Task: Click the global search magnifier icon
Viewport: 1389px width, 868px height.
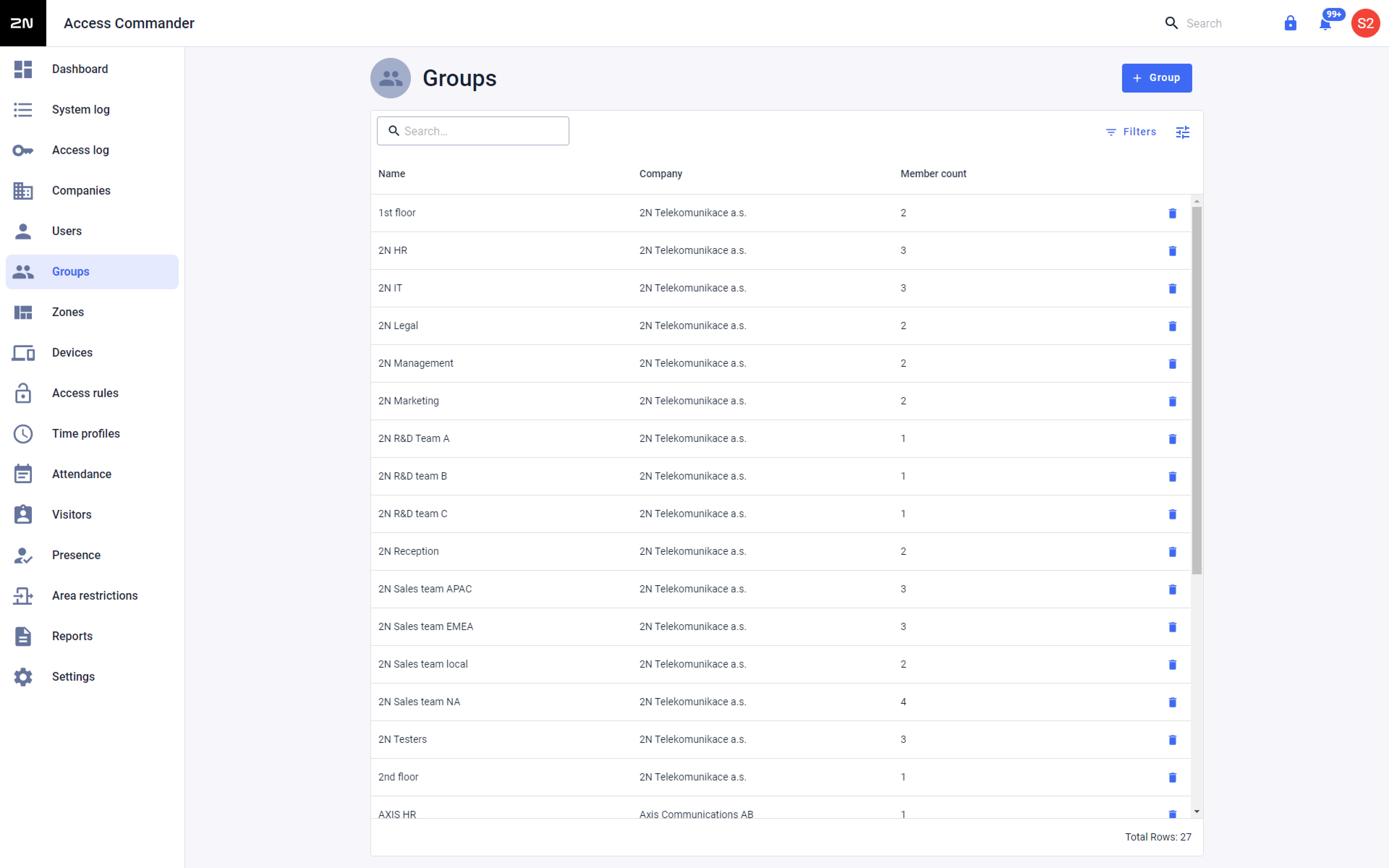Action: point(1172,23)
